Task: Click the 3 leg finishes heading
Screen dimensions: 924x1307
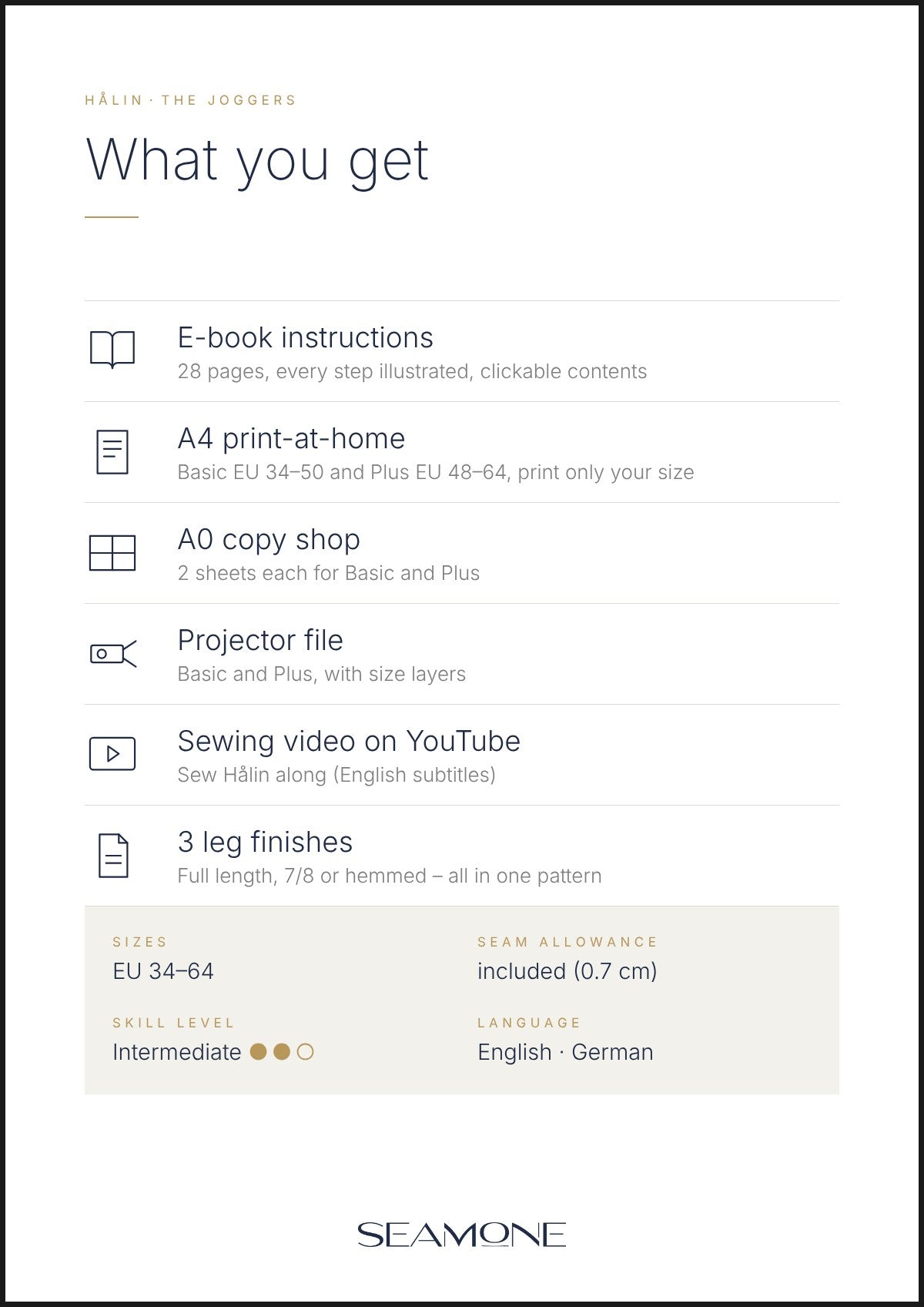Action: [x=265, y=843]
